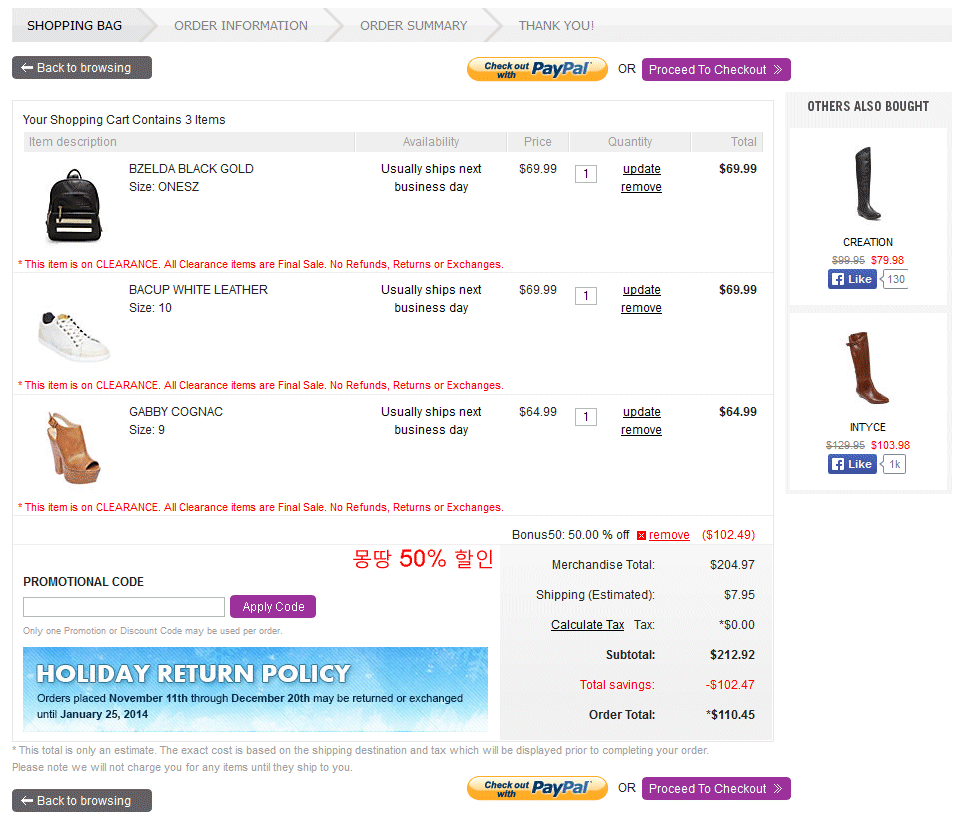Remove the BACUP WHITE LEATHER item
The height and width of the screenshot is (824, 960).
641,308
